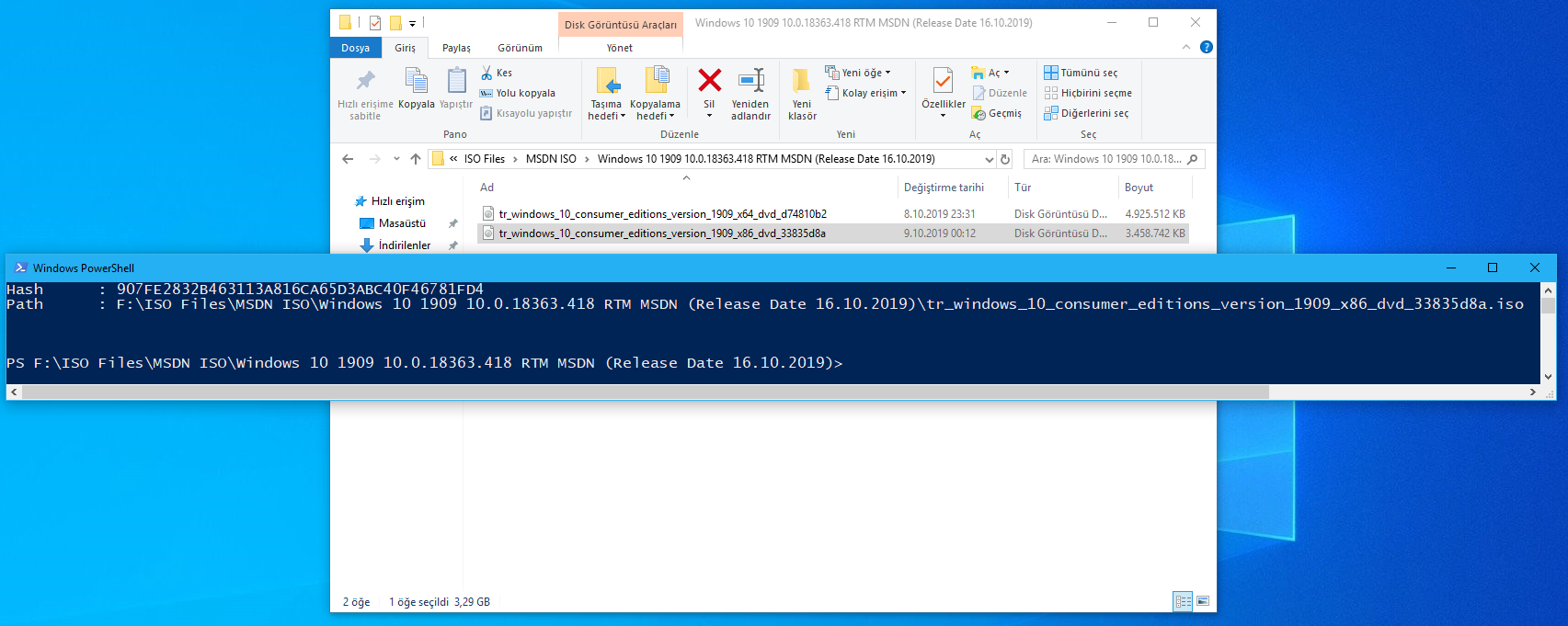
Task: Minimize the Windows PowerShell window
Action: pyautogui.click(x=1451, y=267)
